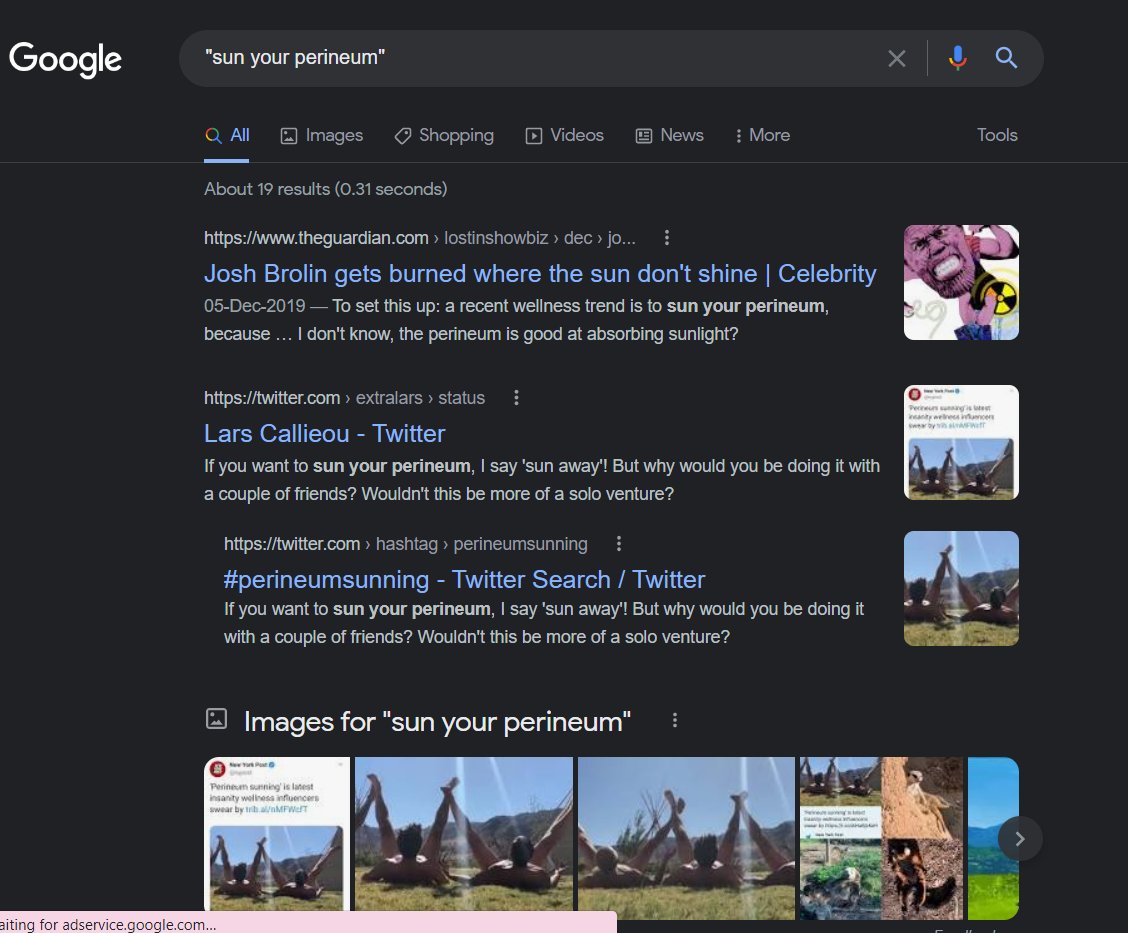Screen dimensions: 1128x933
Task: Expand the More search options menu
Action: tap(762, 135)
